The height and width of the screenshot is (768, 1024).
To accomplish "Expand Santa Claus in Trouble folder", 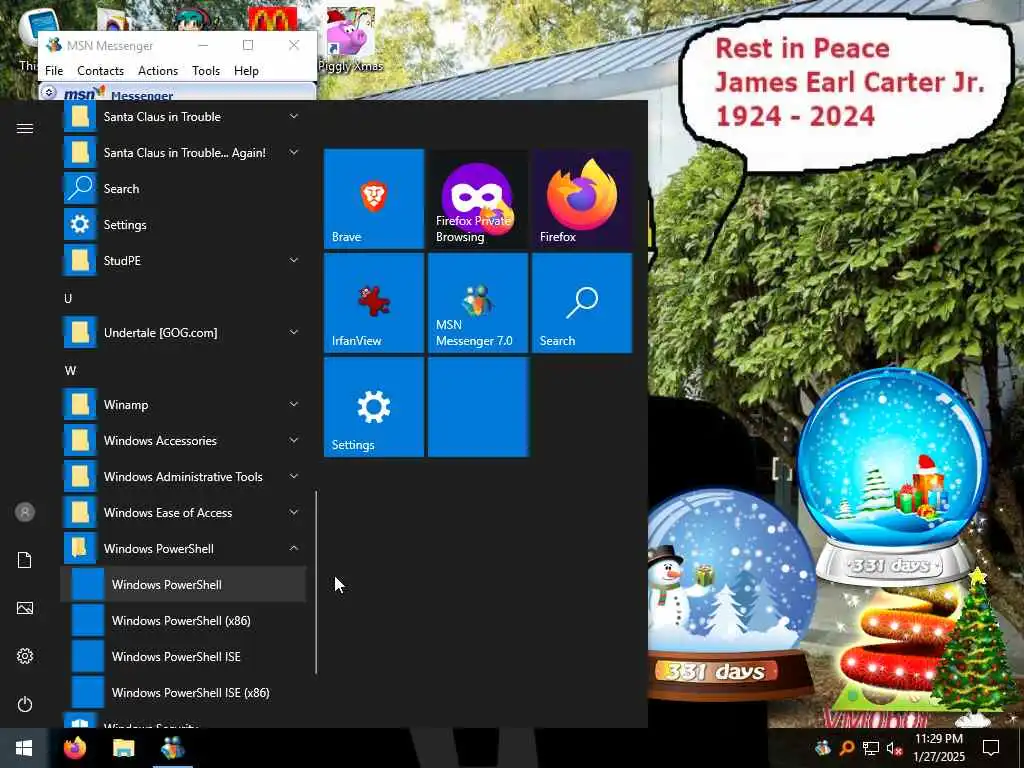I will pos(184,117).
